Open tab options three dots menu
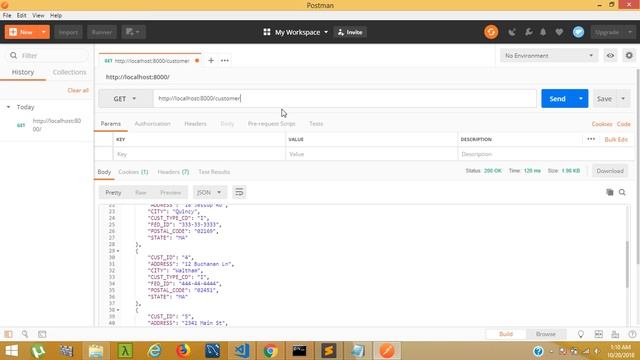The height and width of the screenshot is (360, 640). [x=225, y=60]
